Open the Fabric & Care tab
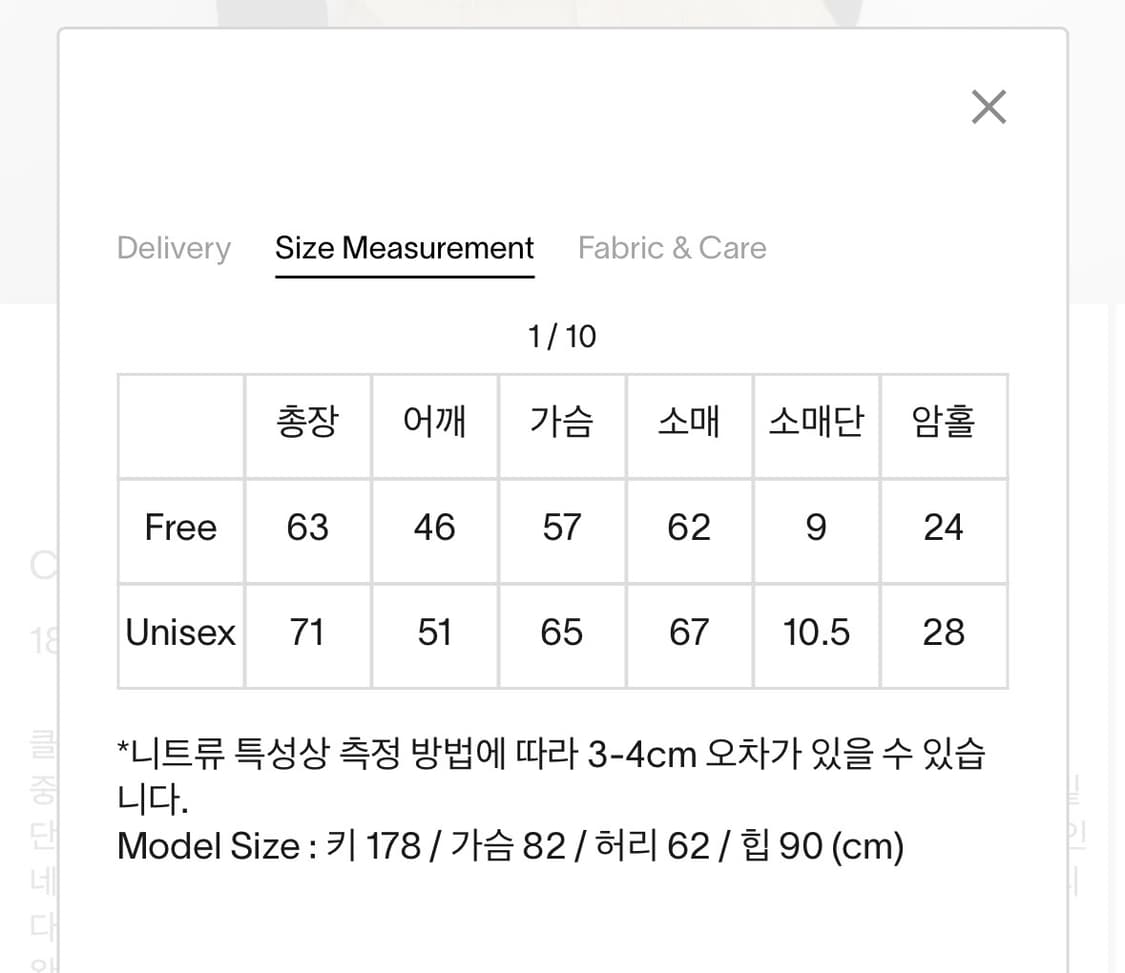1125x973 pixels. [x=672, y=247]
